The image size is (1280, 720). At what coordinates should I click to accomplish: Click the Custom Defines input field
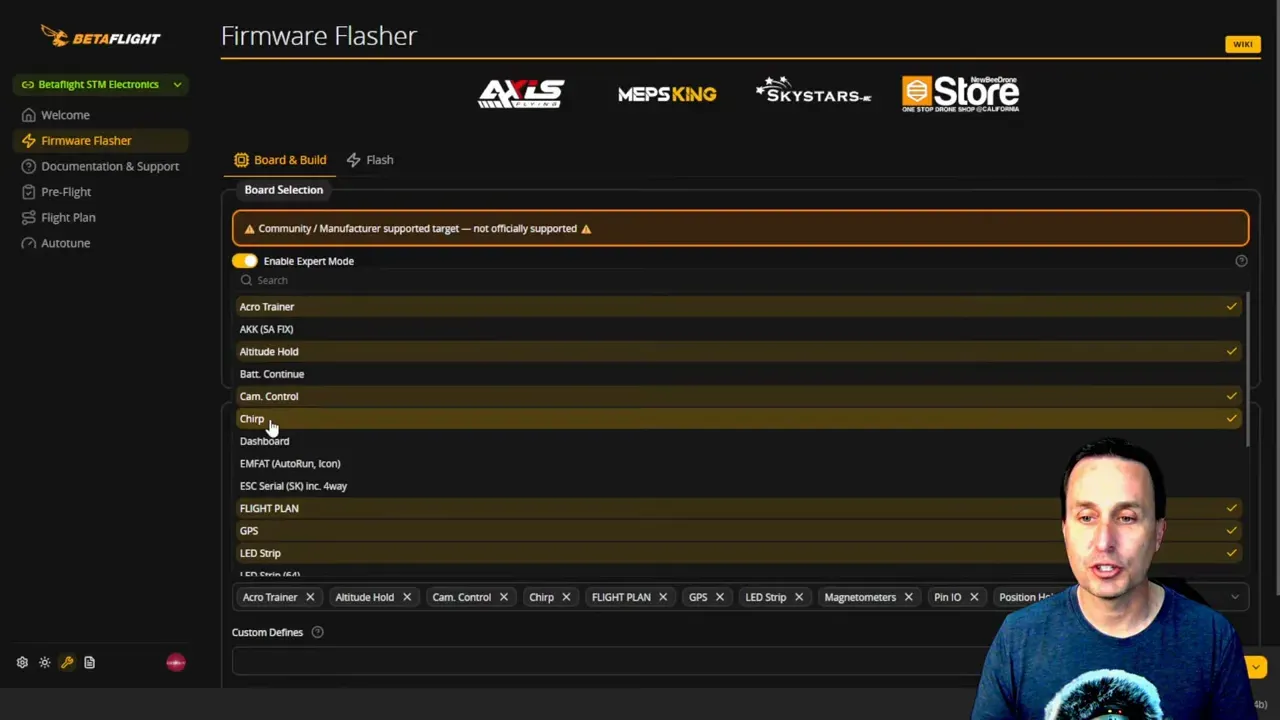(x=610, y=661)
